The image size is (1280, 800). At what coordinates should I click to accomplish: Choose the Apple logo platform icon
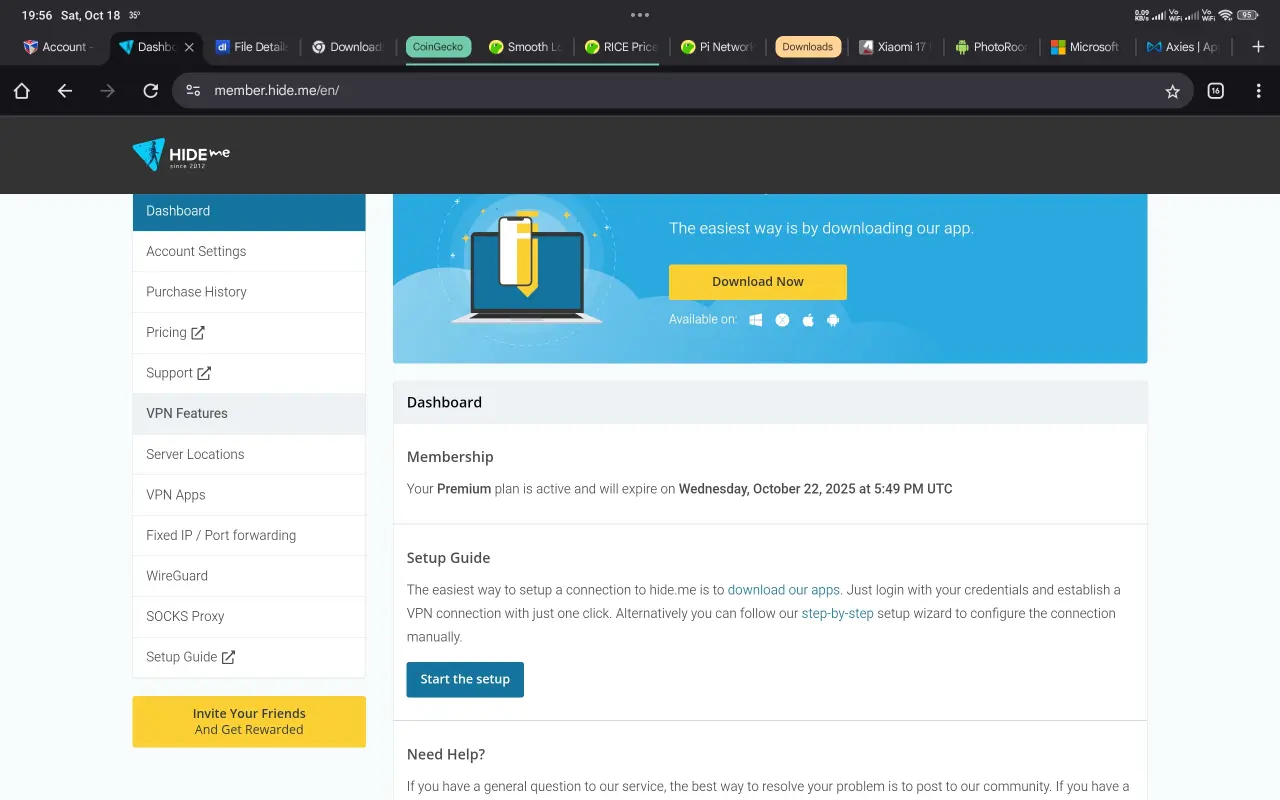808,320
